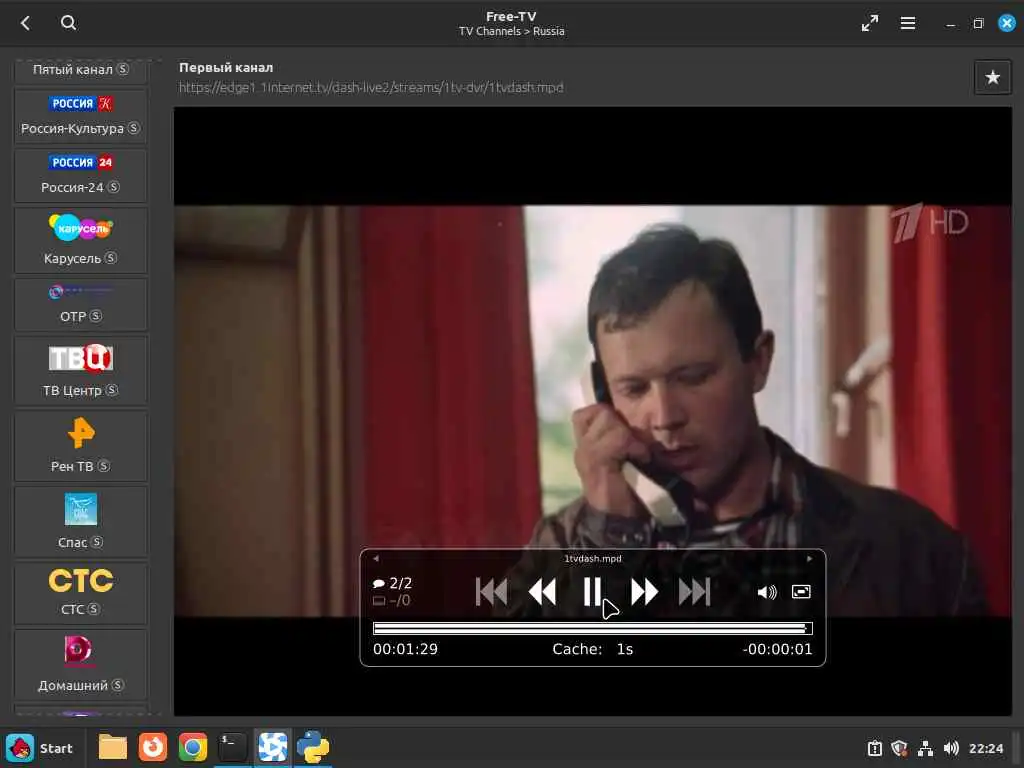
Task: Switch to the Спас channel
Action: (81, 521)
